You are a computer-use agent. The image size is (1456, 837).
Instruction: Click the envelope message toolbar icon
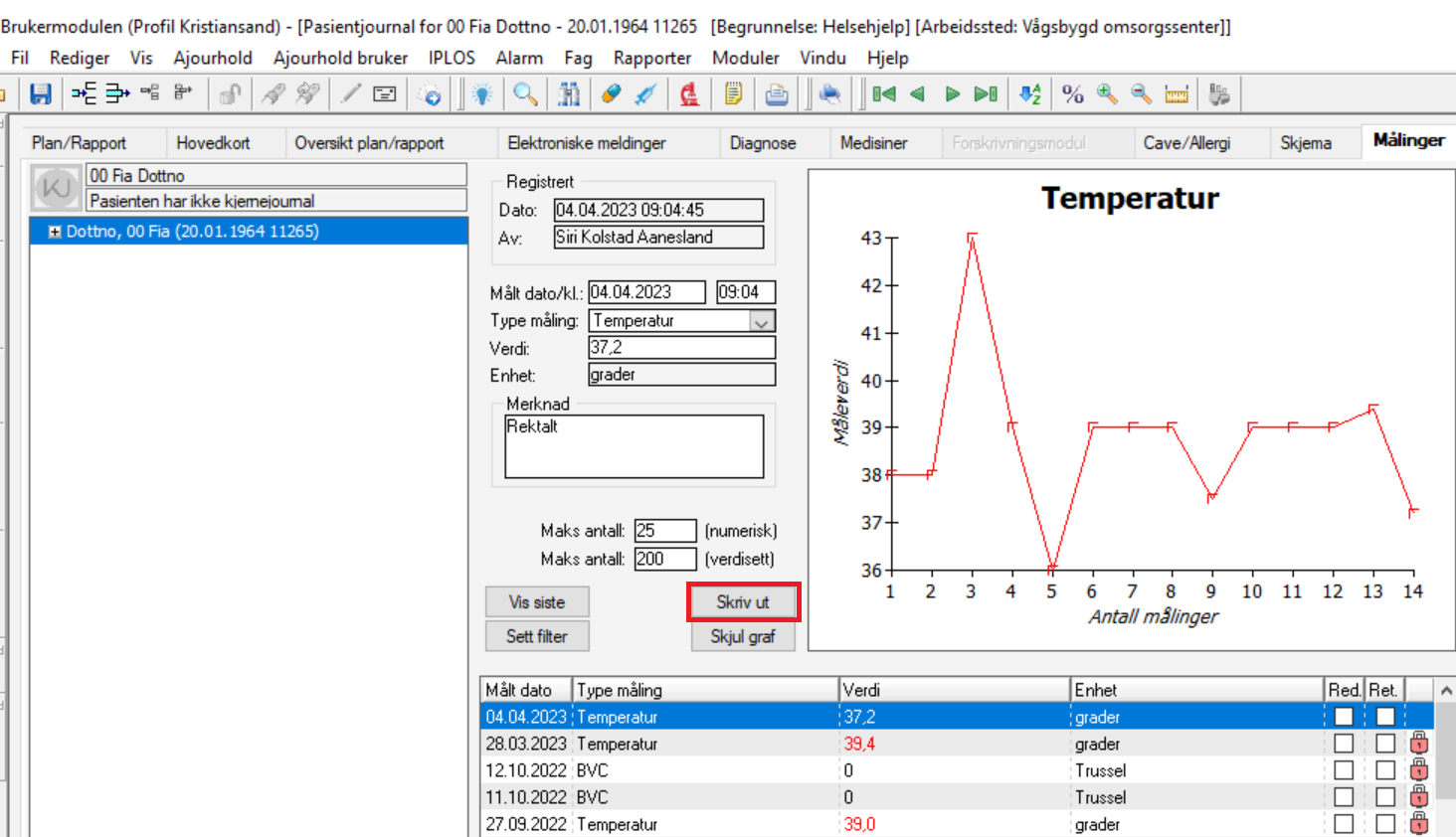(x=385, y=94)
